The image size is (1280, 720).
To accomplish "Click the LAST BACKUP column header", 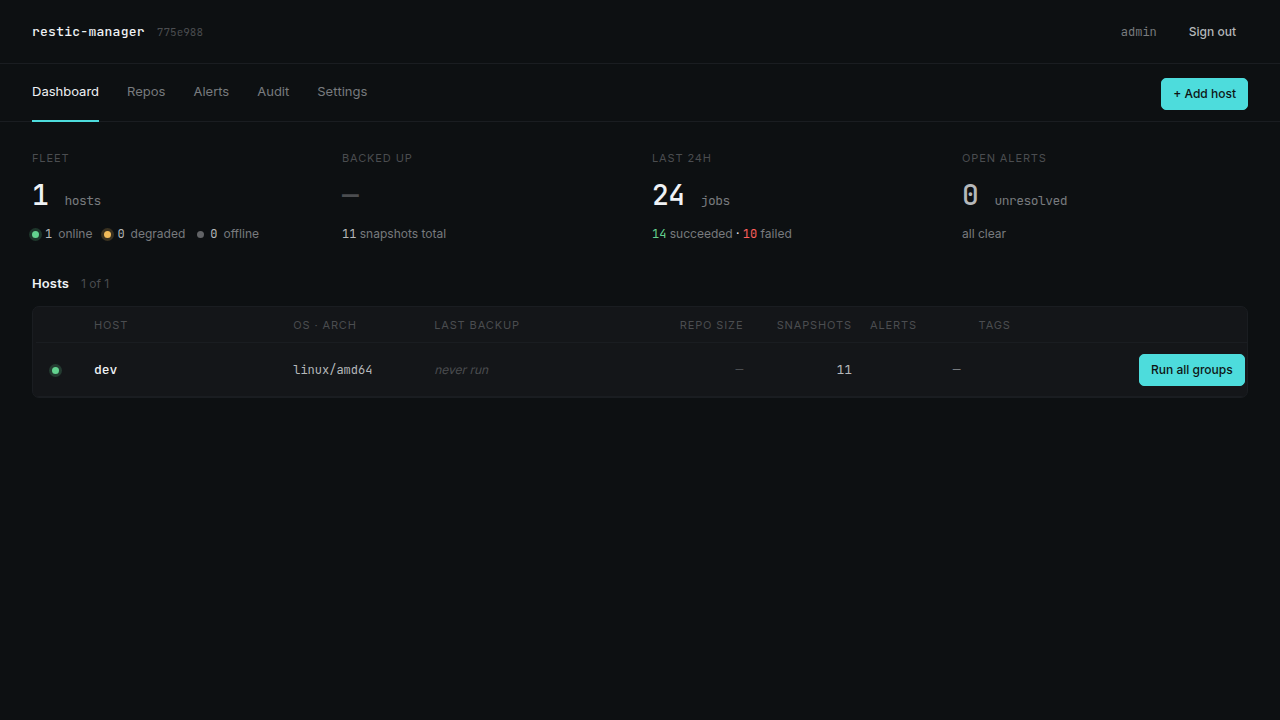I will tap(477, 325).
